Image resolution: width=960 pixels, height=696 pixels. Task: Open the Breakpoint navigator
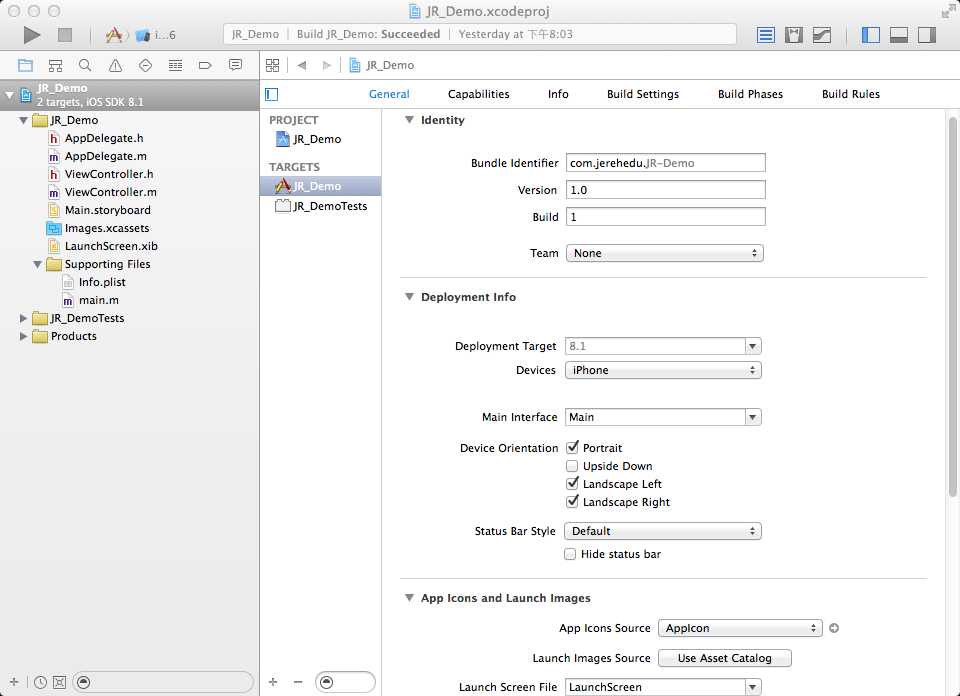[205, 65]
